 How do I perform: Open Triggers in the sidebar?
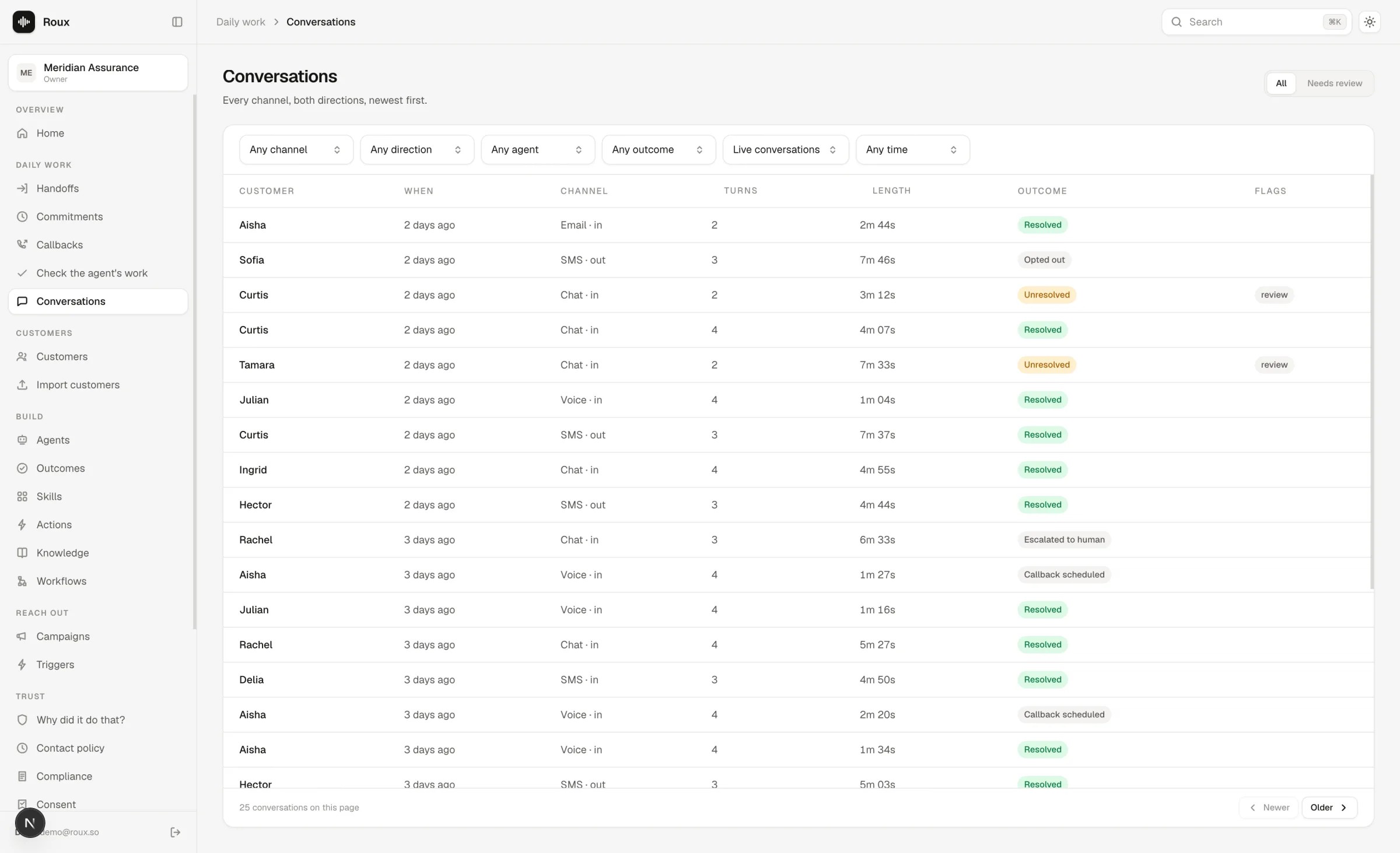tap(98, 665)
